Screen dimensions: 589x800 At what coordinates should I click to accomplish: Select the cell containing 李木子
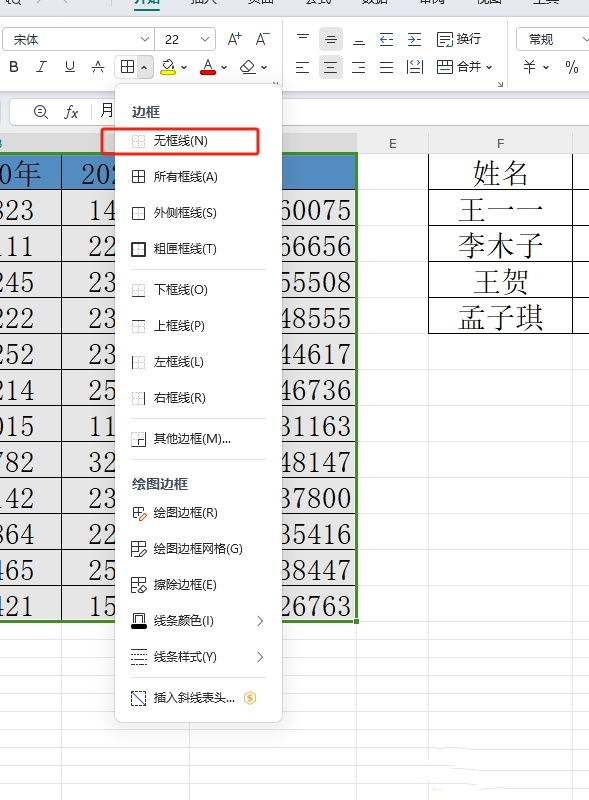pos(500,244)
